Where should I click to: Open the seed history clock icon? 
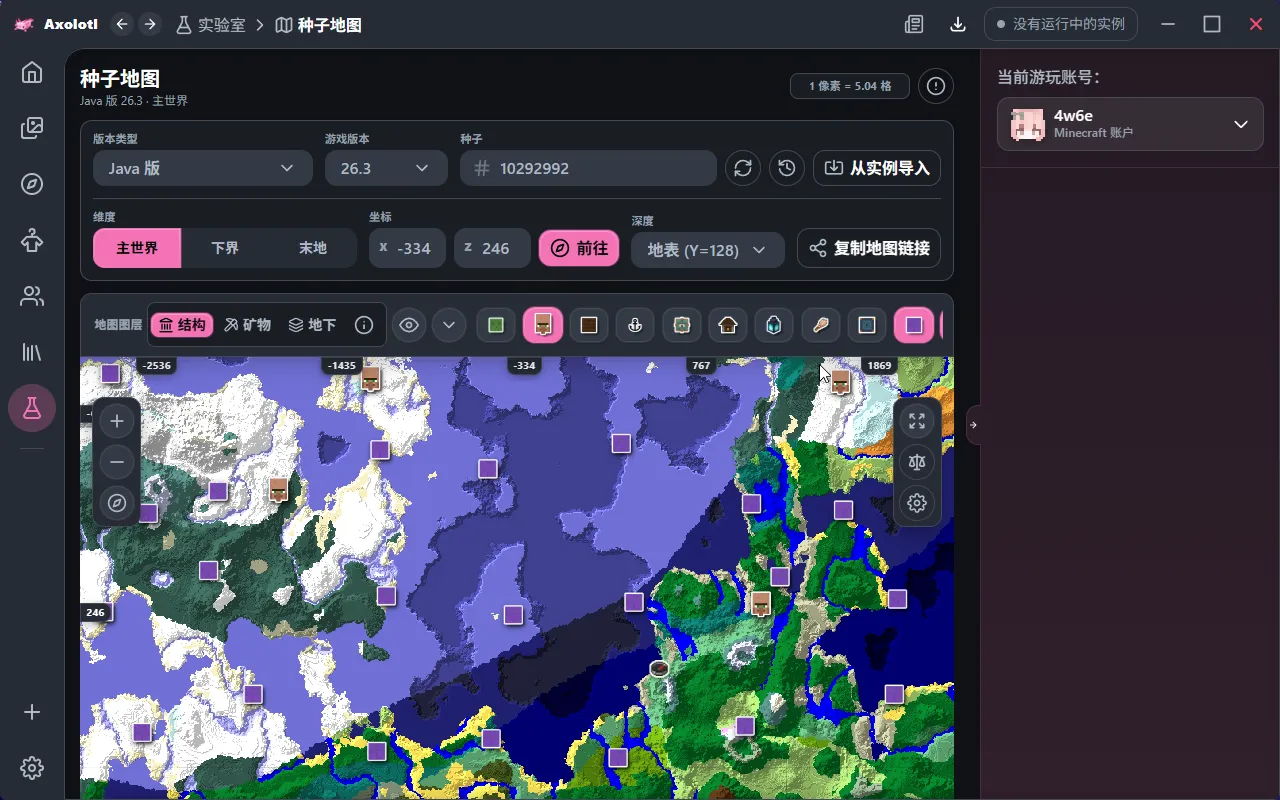pos(787,168)
